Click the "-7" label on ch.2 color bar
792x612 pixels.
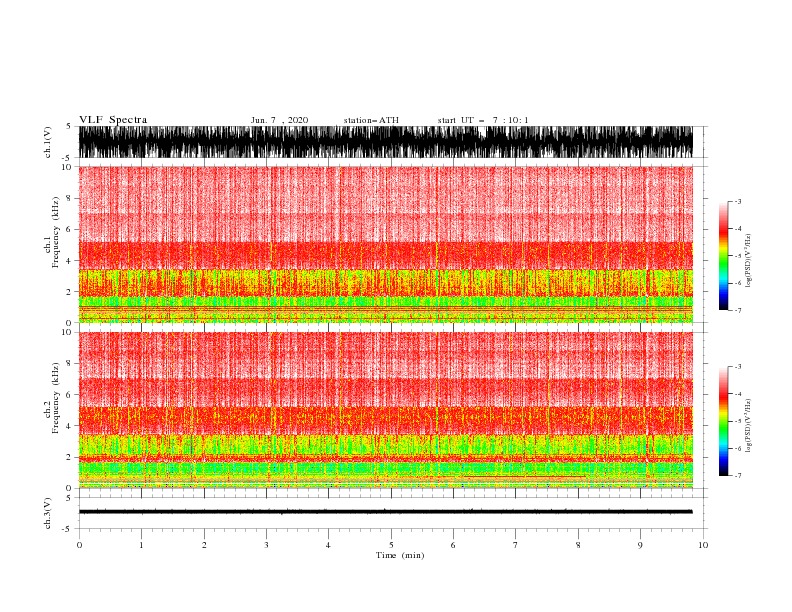point(738,476)
